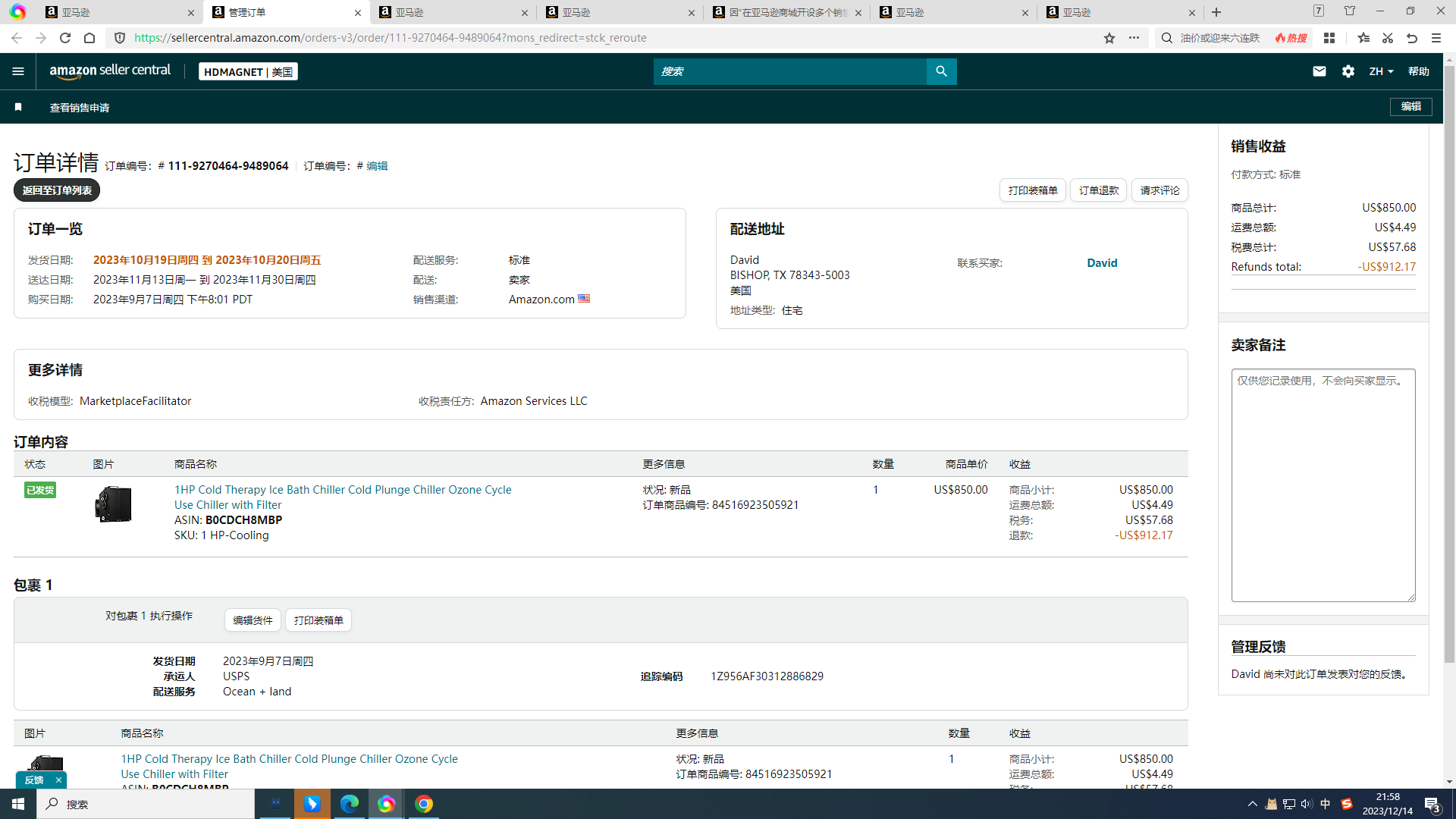Switch to the 因"在亚马逊商城开设多个销售 tab

pos(787,12)
